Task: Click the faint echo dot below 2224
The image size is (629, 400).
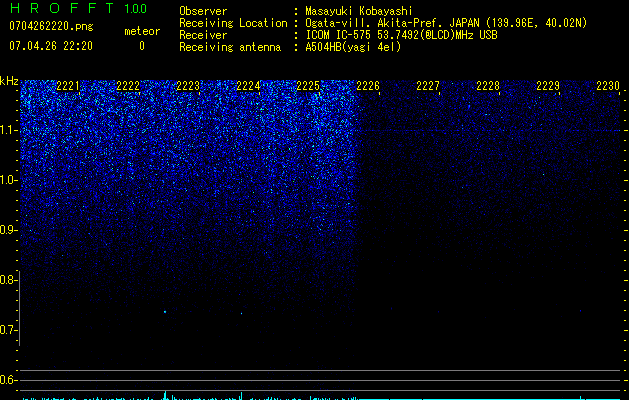Action: coord(241,313)
